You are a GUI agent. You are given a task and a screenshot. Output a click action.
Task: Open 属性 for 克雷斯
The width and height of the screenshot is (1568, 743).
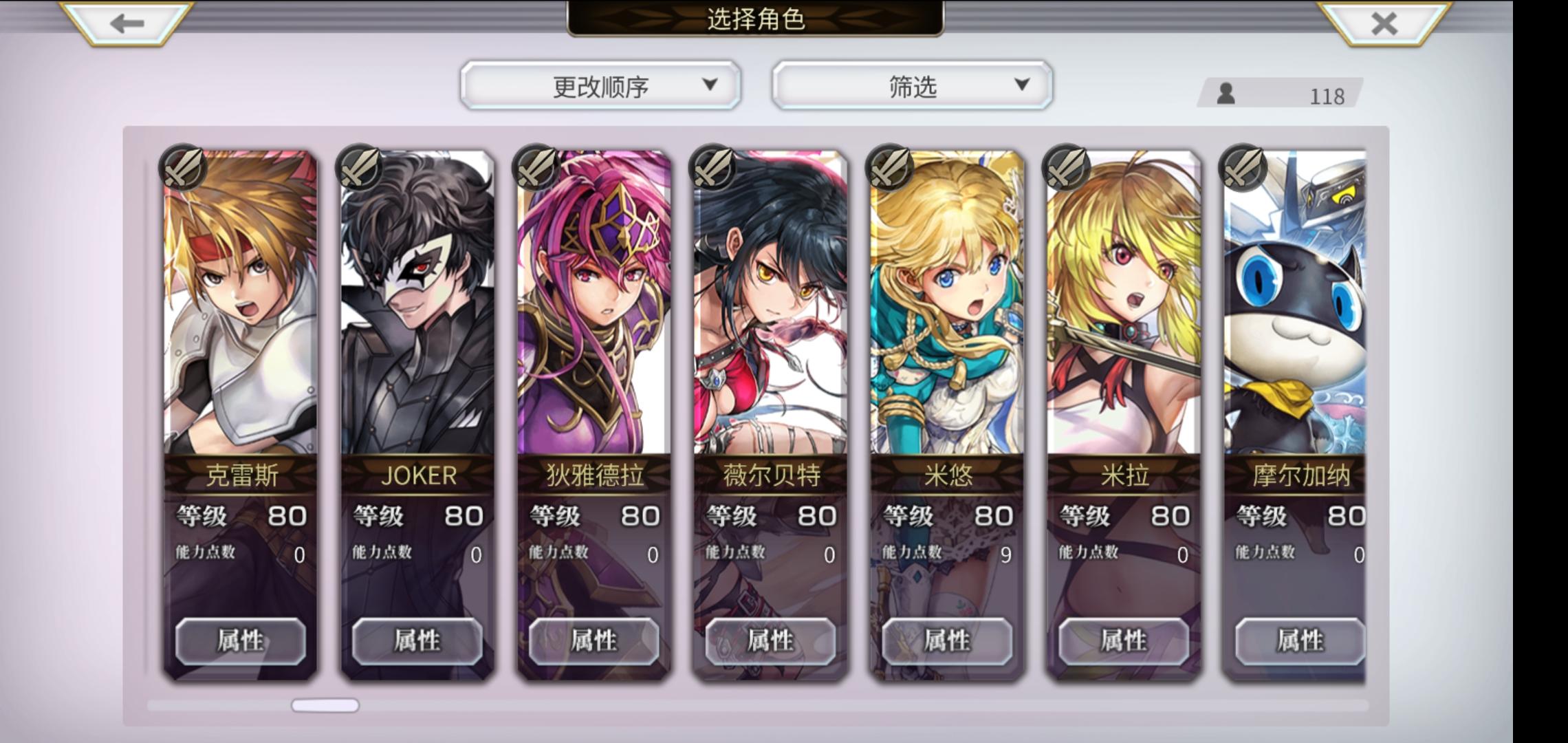point(241,641)
